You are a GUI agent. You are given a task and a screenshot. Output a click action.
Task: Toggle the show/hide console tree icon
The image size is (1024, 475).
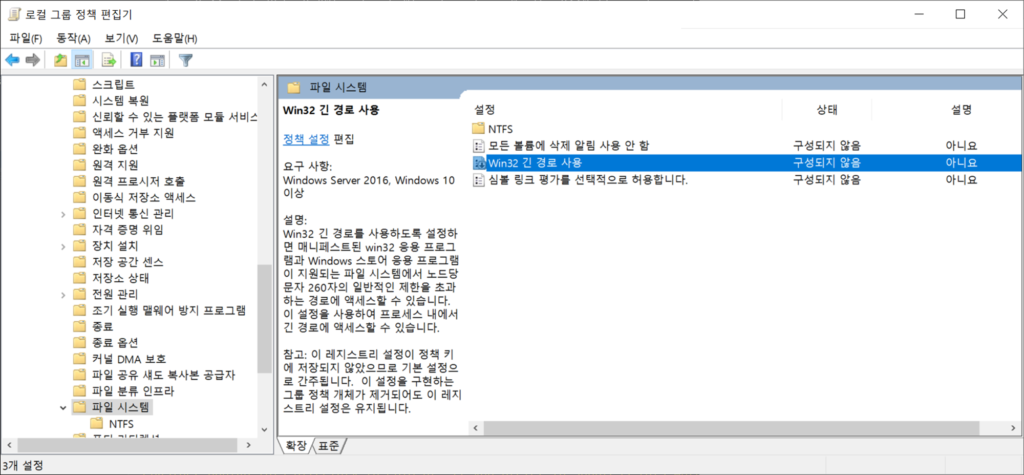coord(82,60)
